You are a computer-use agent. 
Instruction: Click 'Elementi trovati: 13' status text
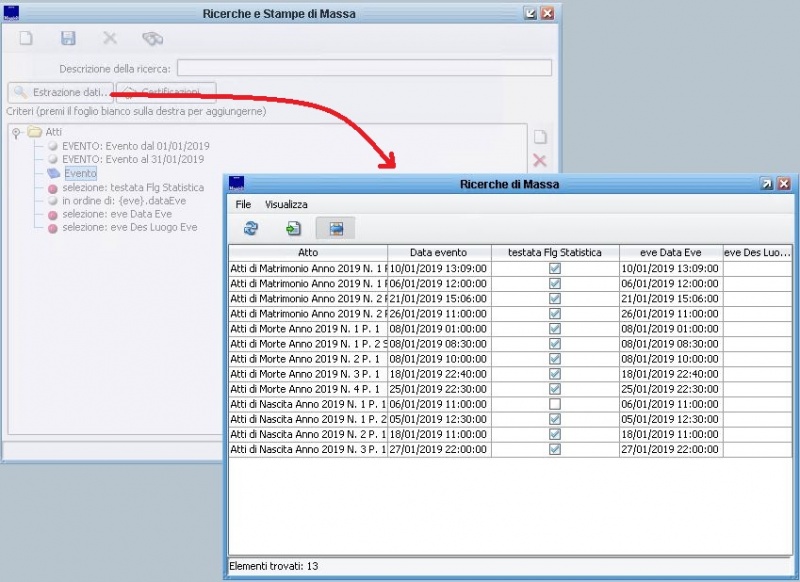coord(273,566)
